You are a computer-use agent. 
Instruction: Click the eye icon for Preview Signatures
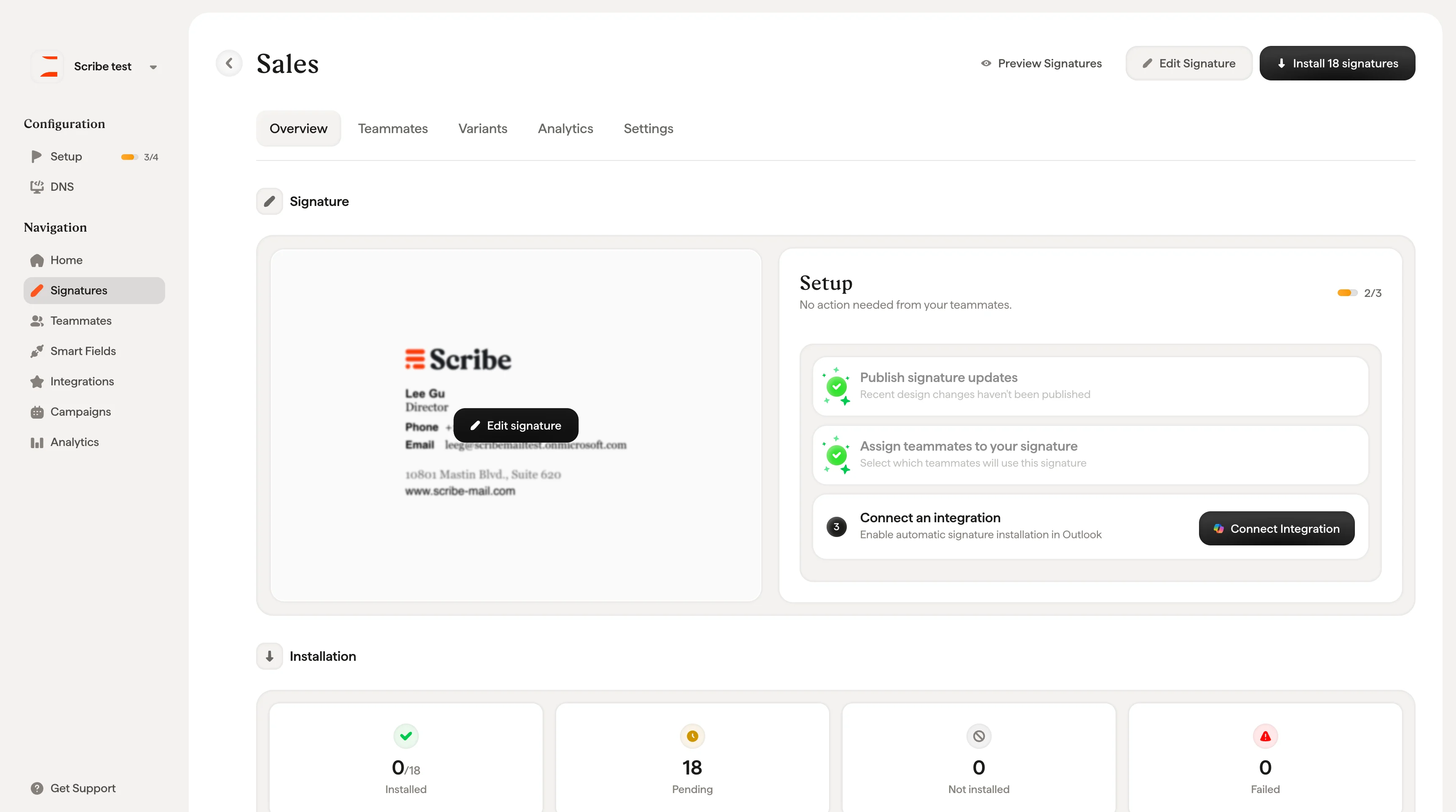(x=986, y=63)
